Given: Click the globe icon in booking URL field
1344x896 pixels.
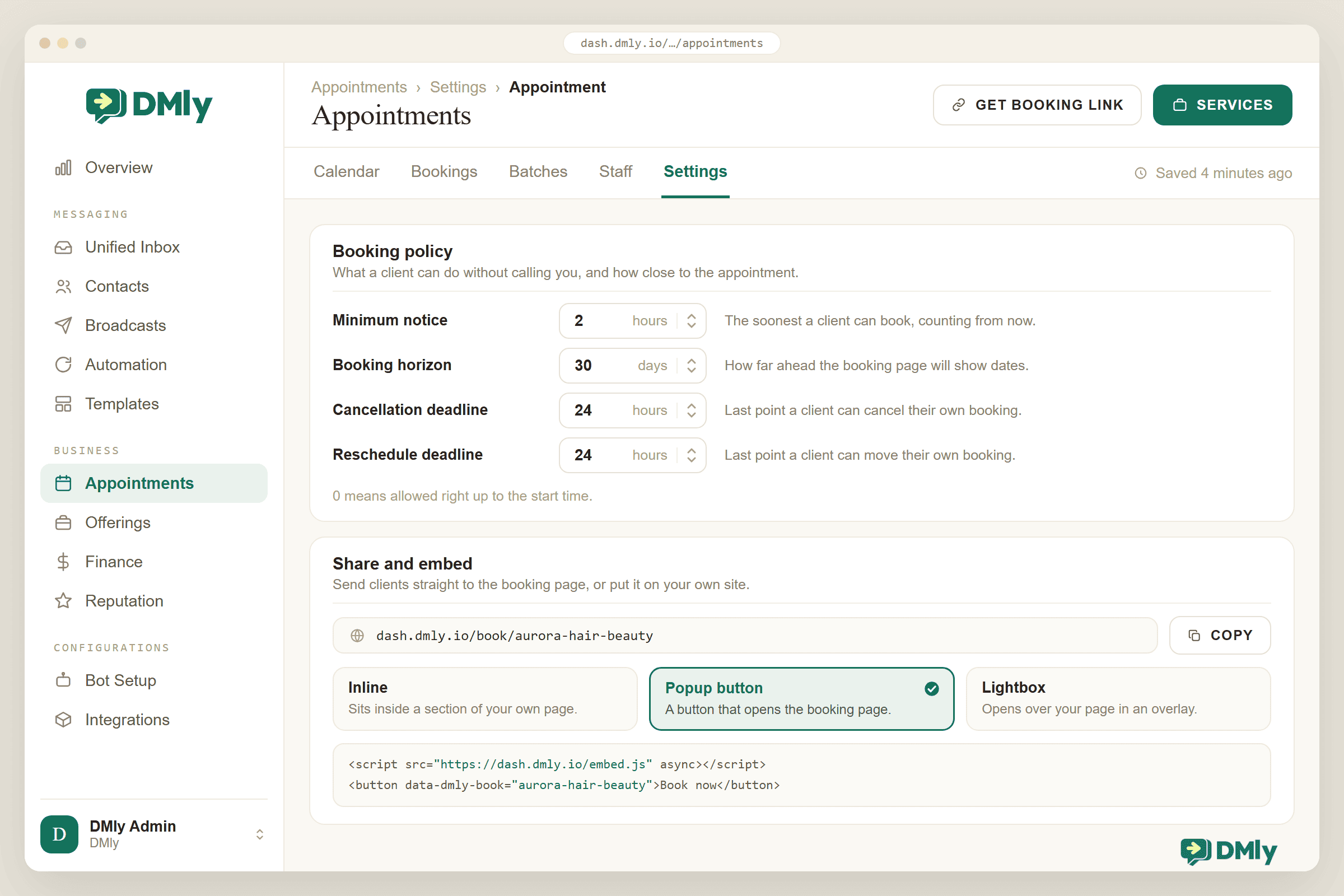Looking at the screenshot, I should click(357, 636).
